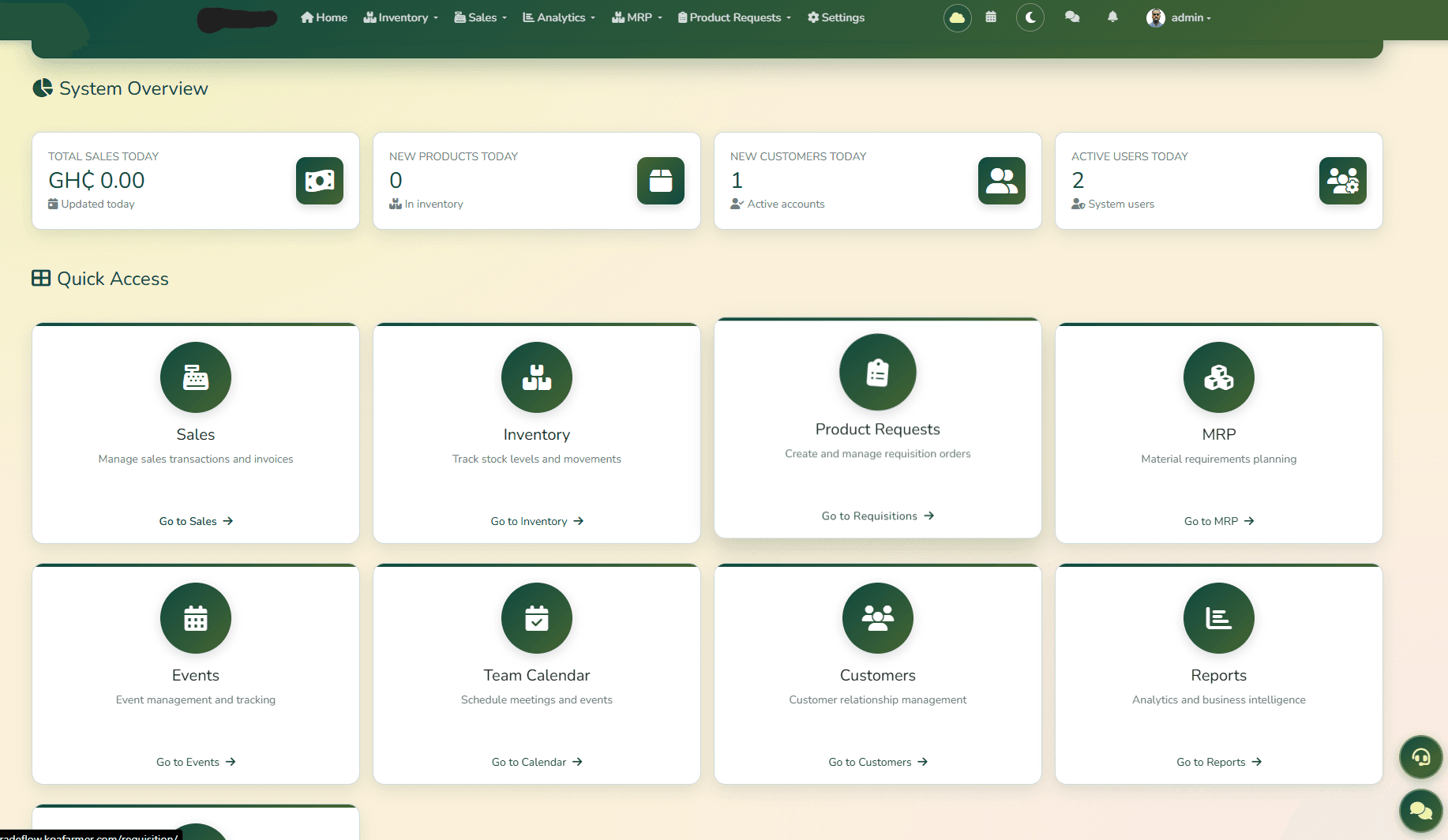Click the cloud icon in top navbar
Screen dimensions: 1448x840
[x=957, y=17]
